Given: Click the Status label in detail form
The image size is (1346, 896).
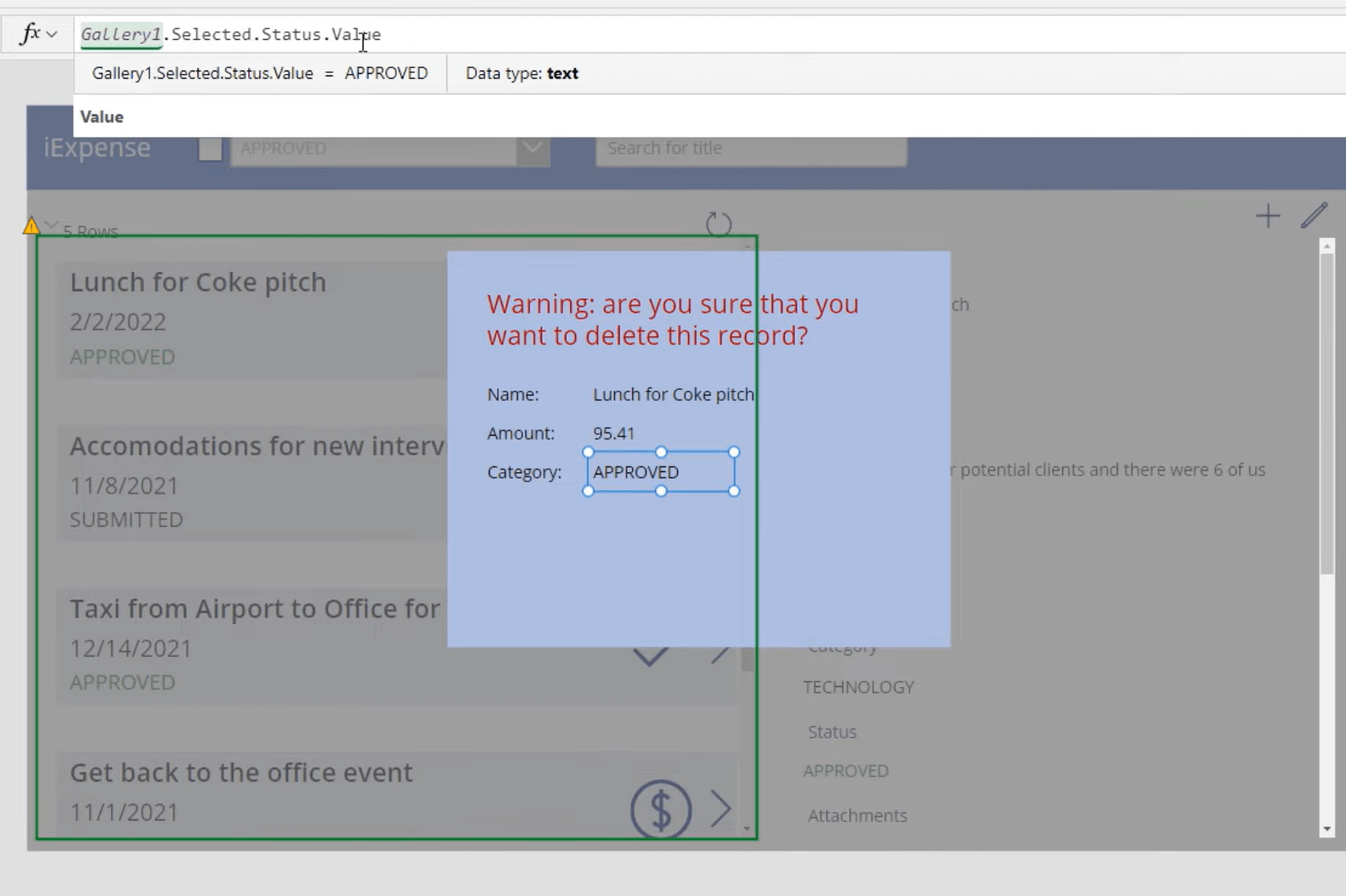Looking at the screenshot, I should [831, 732].
